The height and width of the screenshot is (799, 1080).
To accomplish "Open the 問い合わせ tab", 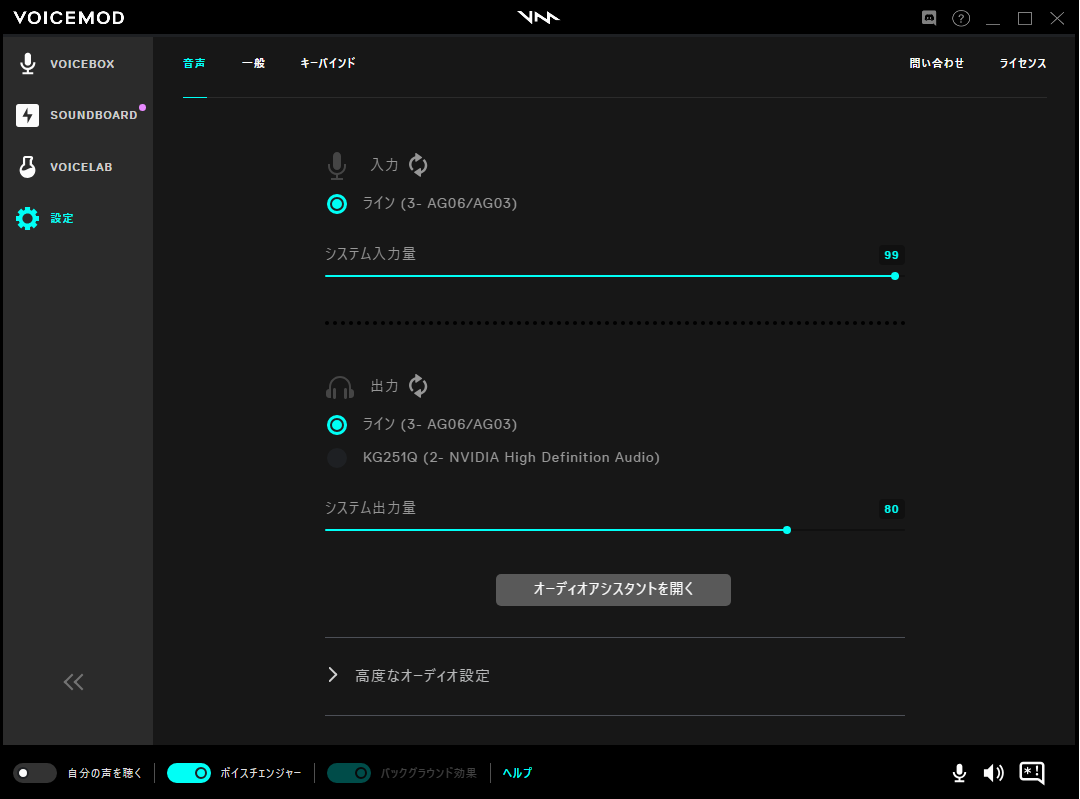I will (x=937, y=63).
